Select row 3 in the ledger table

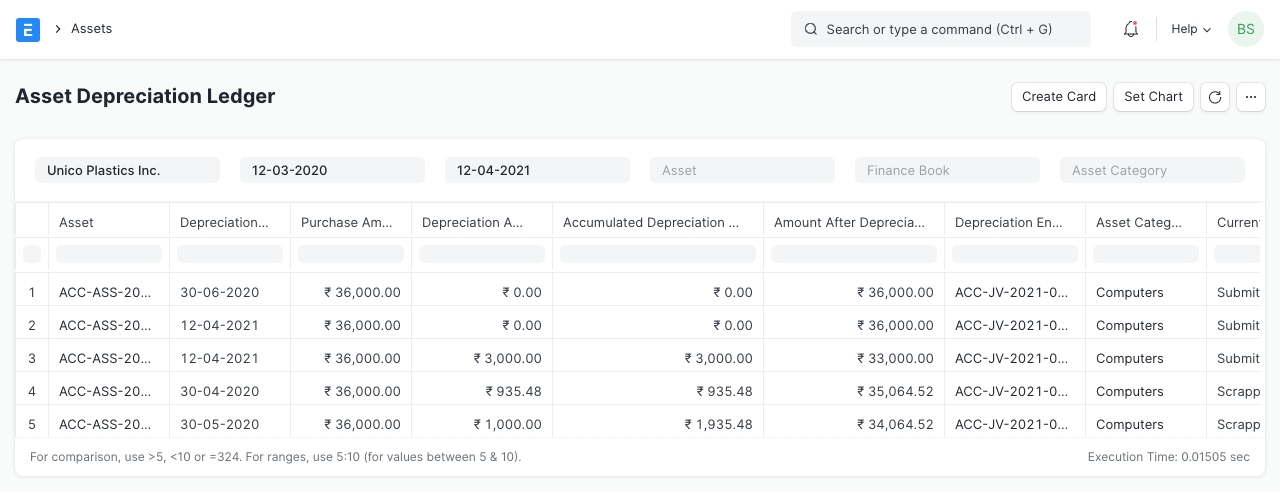click(x=32, y=358)
